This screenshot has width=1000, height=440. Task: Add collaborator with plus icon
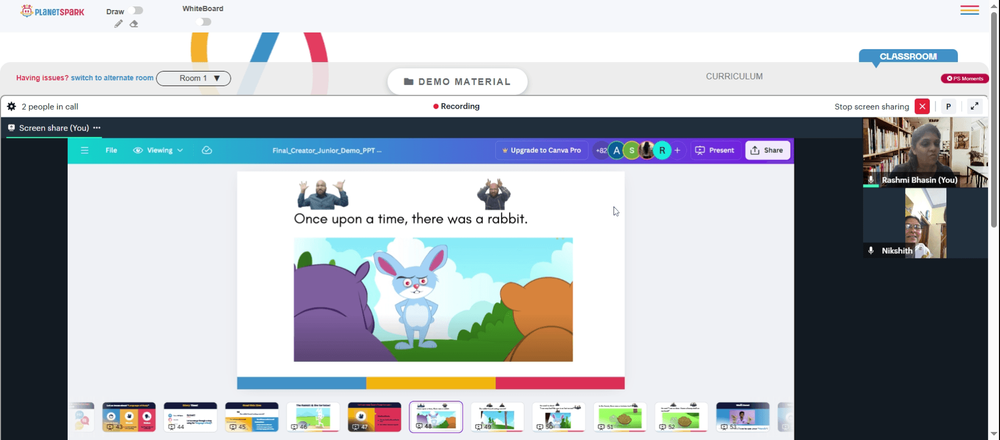pos(677,150)
